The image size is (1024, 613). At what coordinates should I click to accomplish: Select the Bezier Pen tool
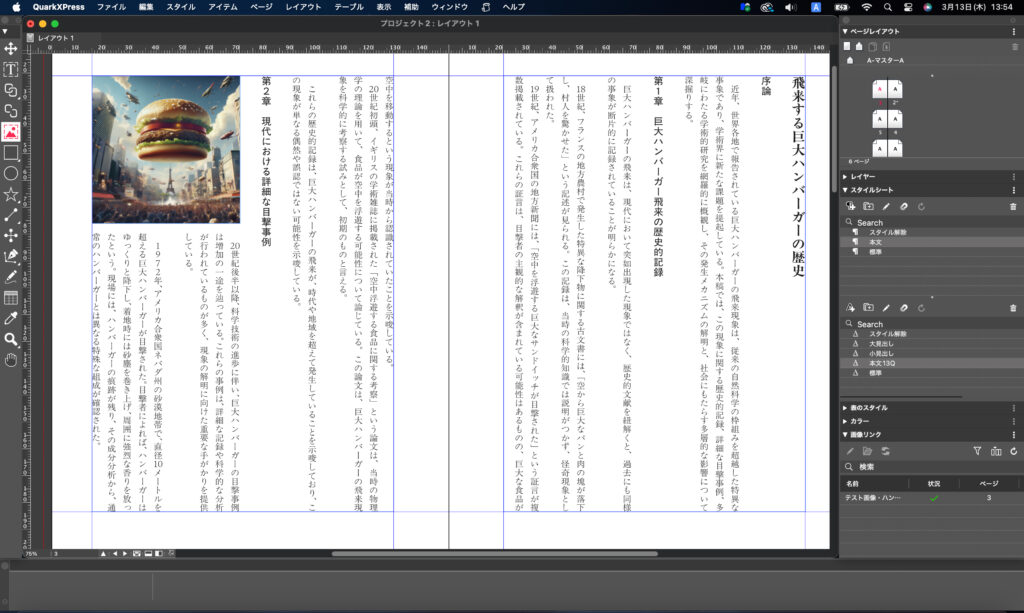(x=10, y=257)
